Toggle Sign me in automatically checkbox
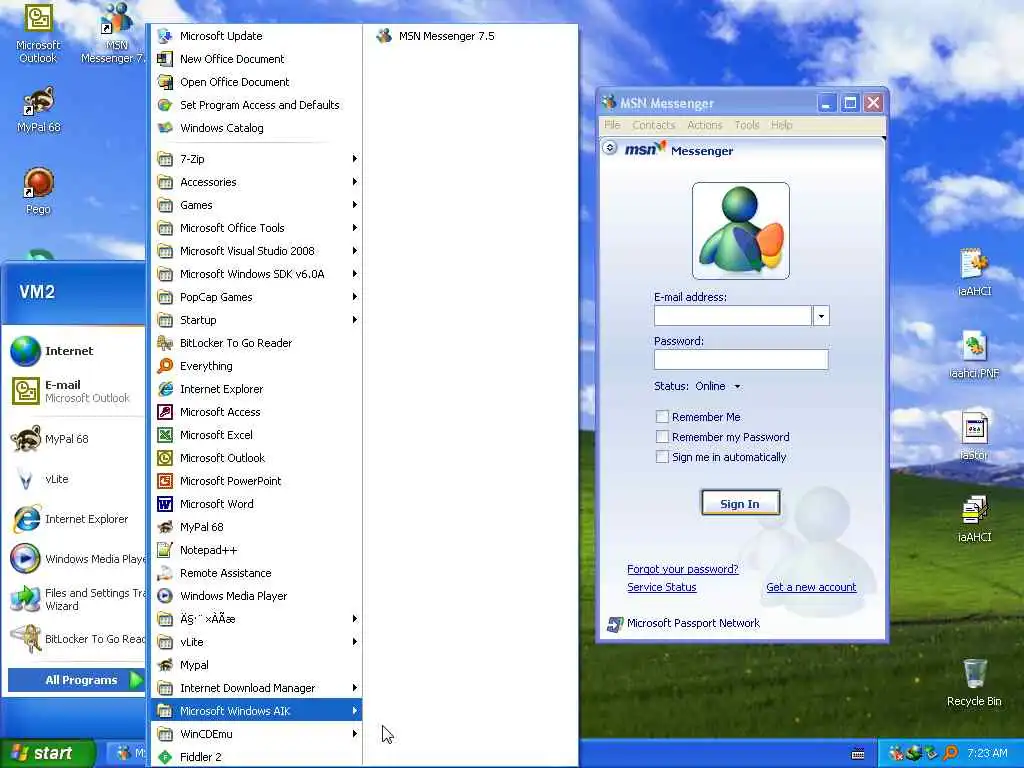Screen dimensions: 1024x768 pyautogui.click(x=662, y=457)
